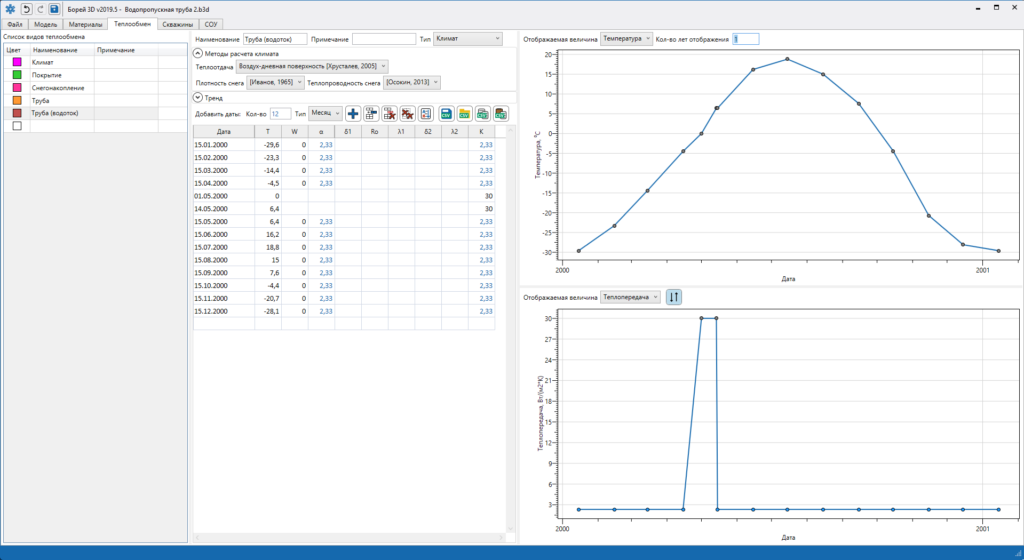The width and height of the screenshot is (1024, 560).
Task: Collapse the Методы расчета климата section
Action: (x=198, y=54)
